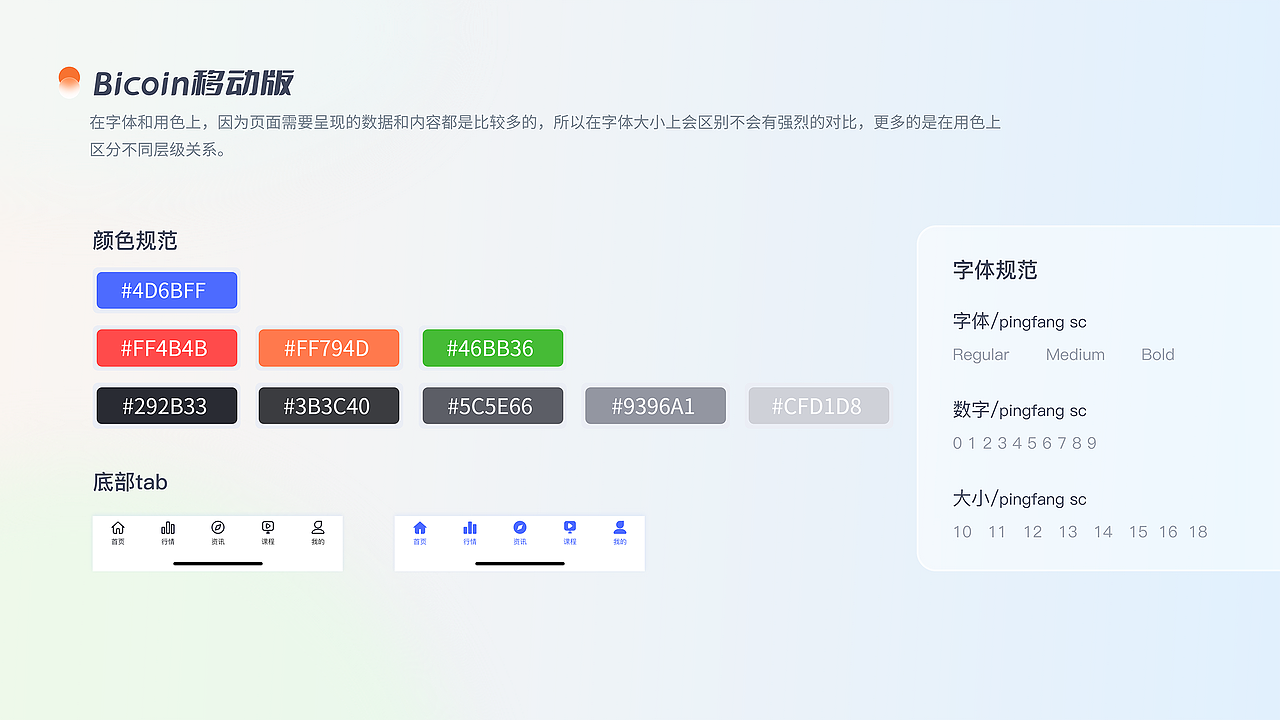Click the blue 我的 person icon in the filled tab bar
This screenshot has height=720, width=1280.
point(620,528)
